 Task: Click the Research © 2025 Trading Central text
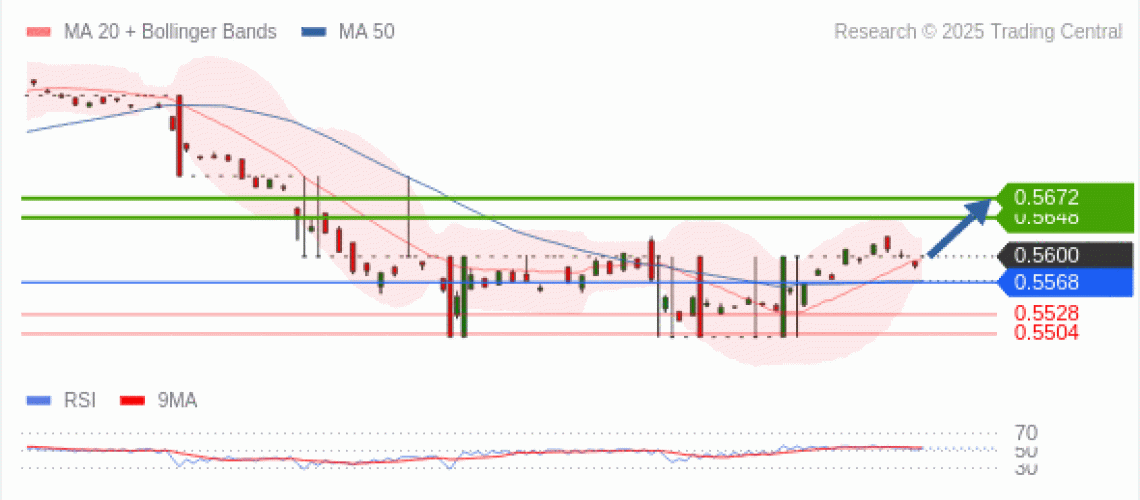pos(978,32)
